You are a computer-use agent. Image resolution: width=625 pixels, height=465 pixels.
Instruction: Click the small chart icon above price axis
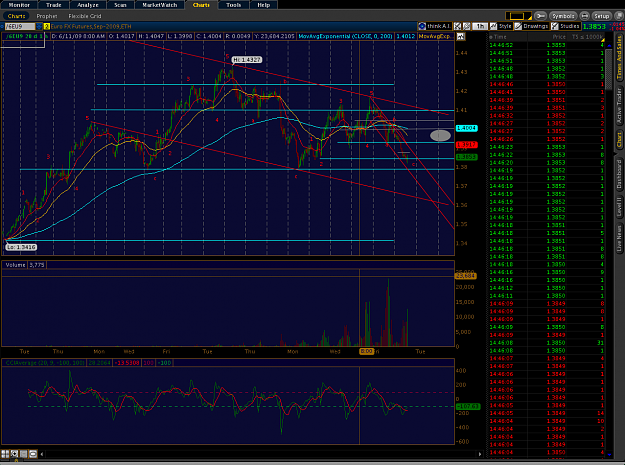(x=460, y=37)
